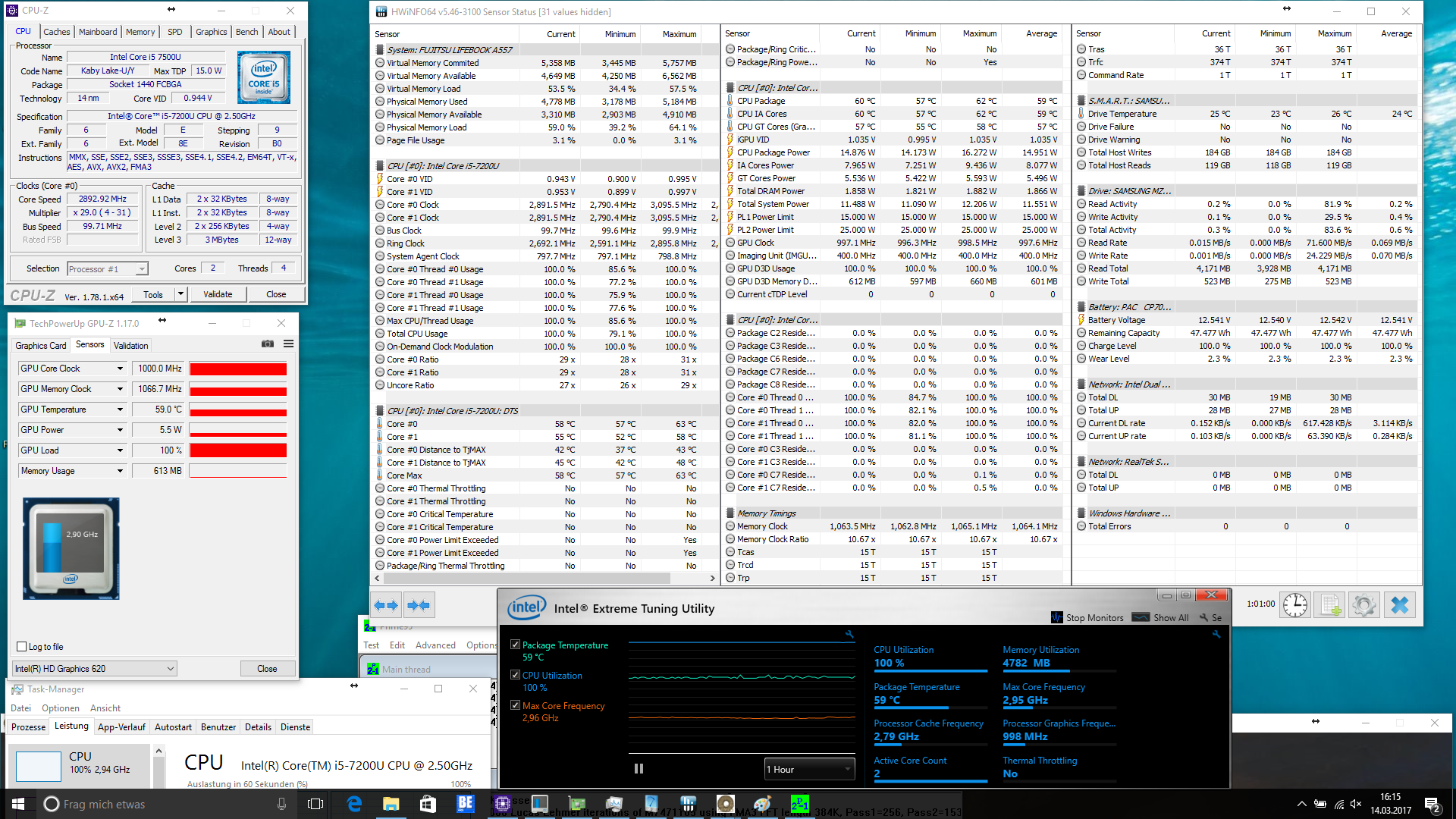Switch to the Mainboard tab in CPU-Z
This screenshot has width=1456, height=819.
(98, 32)
